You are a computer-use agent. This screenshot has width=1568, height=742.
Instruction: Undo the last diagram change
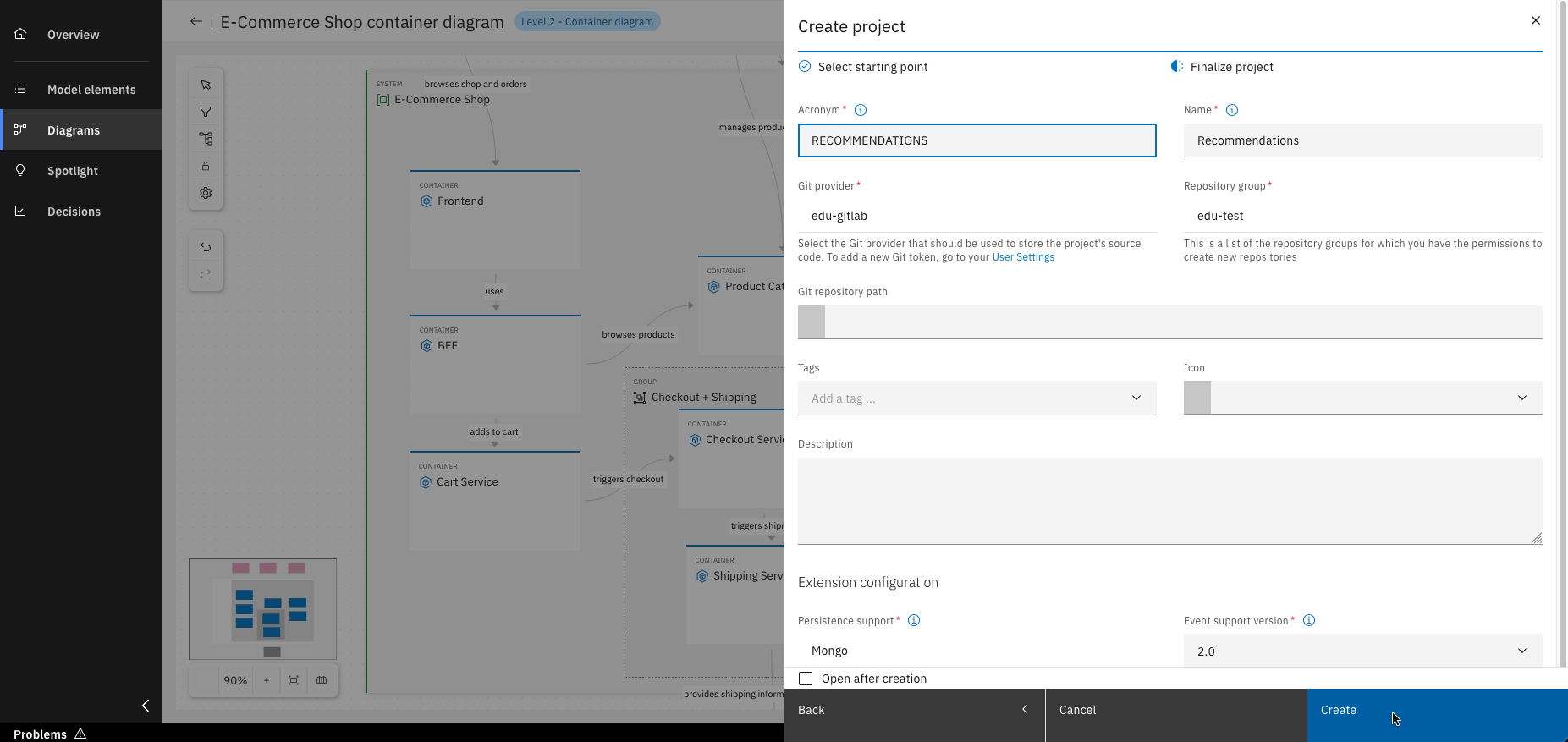[206, 247]
